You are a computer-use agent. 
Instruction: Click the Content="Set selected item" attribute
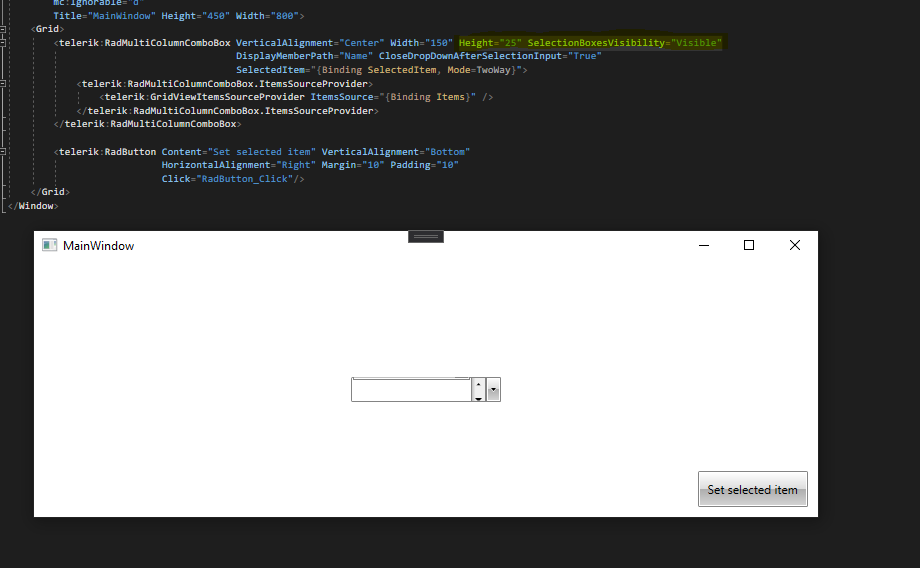238,152
